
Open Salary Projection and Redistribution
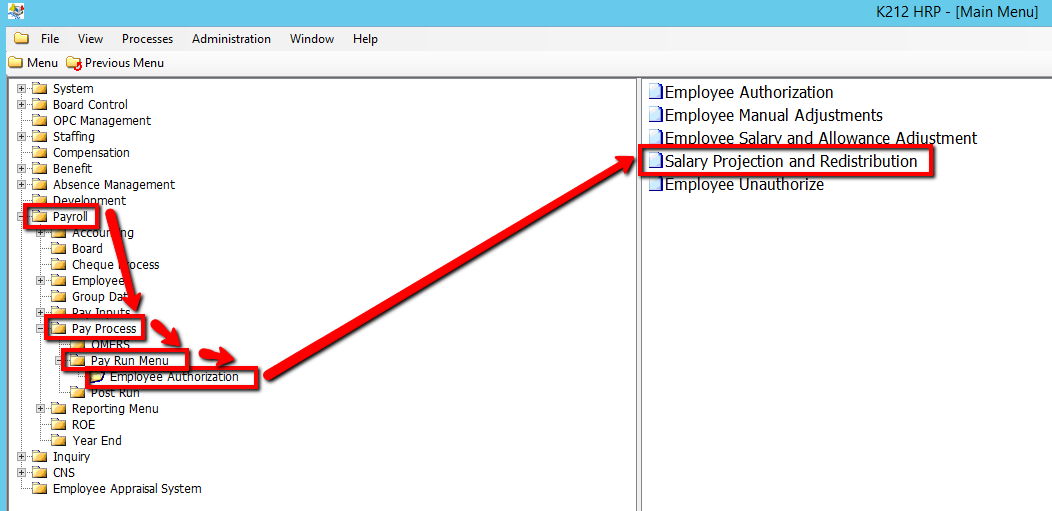click(x=790, y=161)
